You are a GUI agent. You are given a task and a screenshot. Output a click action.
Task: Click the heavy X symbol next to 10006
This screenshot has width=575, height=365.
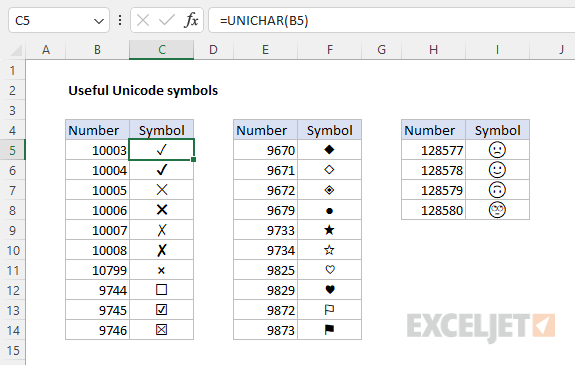tap(162, 210)
